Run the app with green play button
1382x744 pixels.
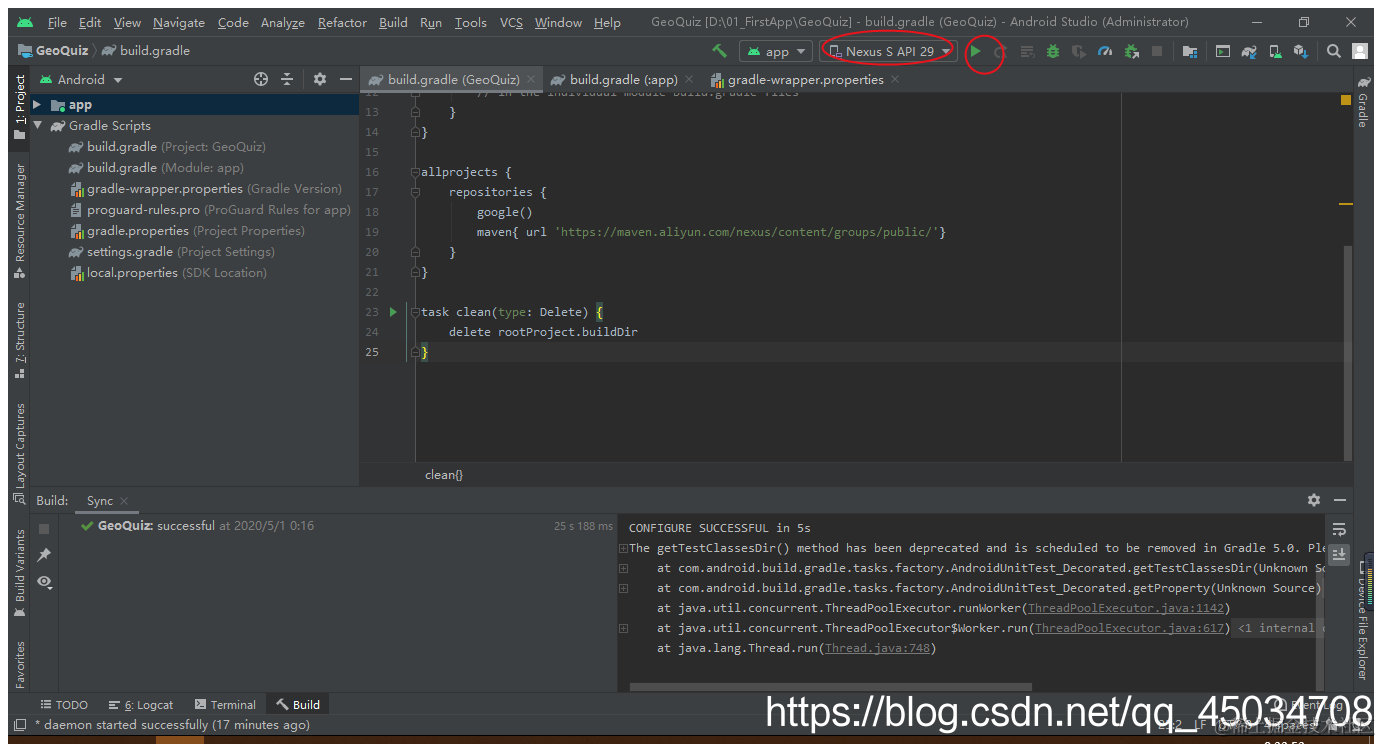click(x=976, y=51)
